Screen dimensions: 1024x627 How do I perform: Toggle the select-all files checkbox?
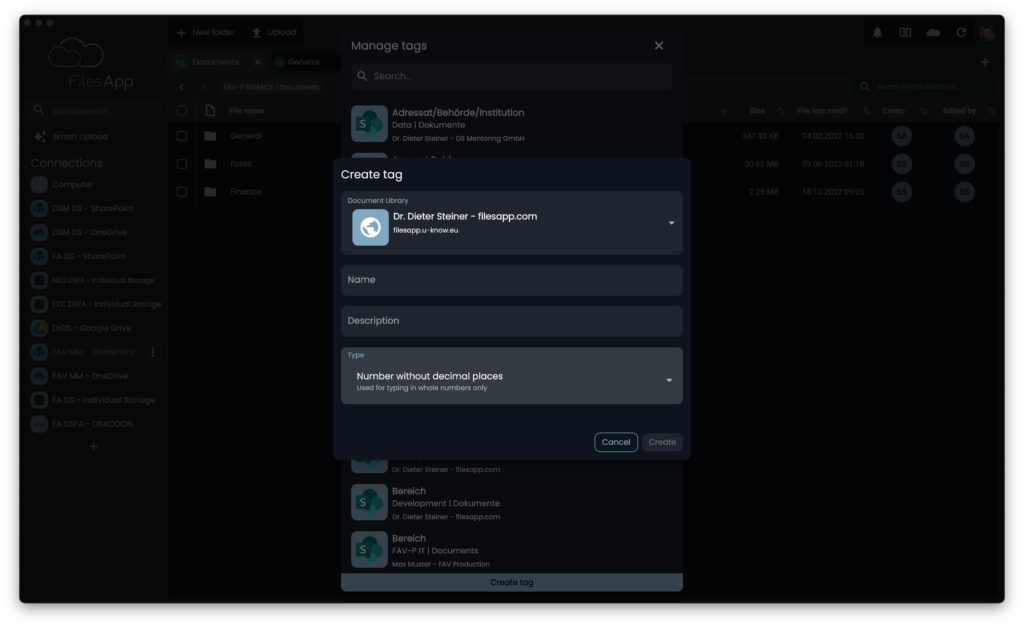(x=182, y=111)
